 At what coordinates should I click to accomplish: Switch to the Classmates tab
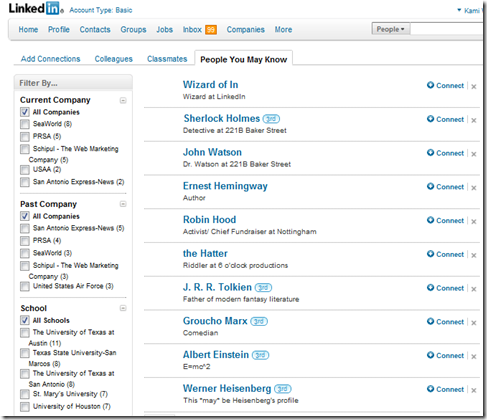point(167,59)
